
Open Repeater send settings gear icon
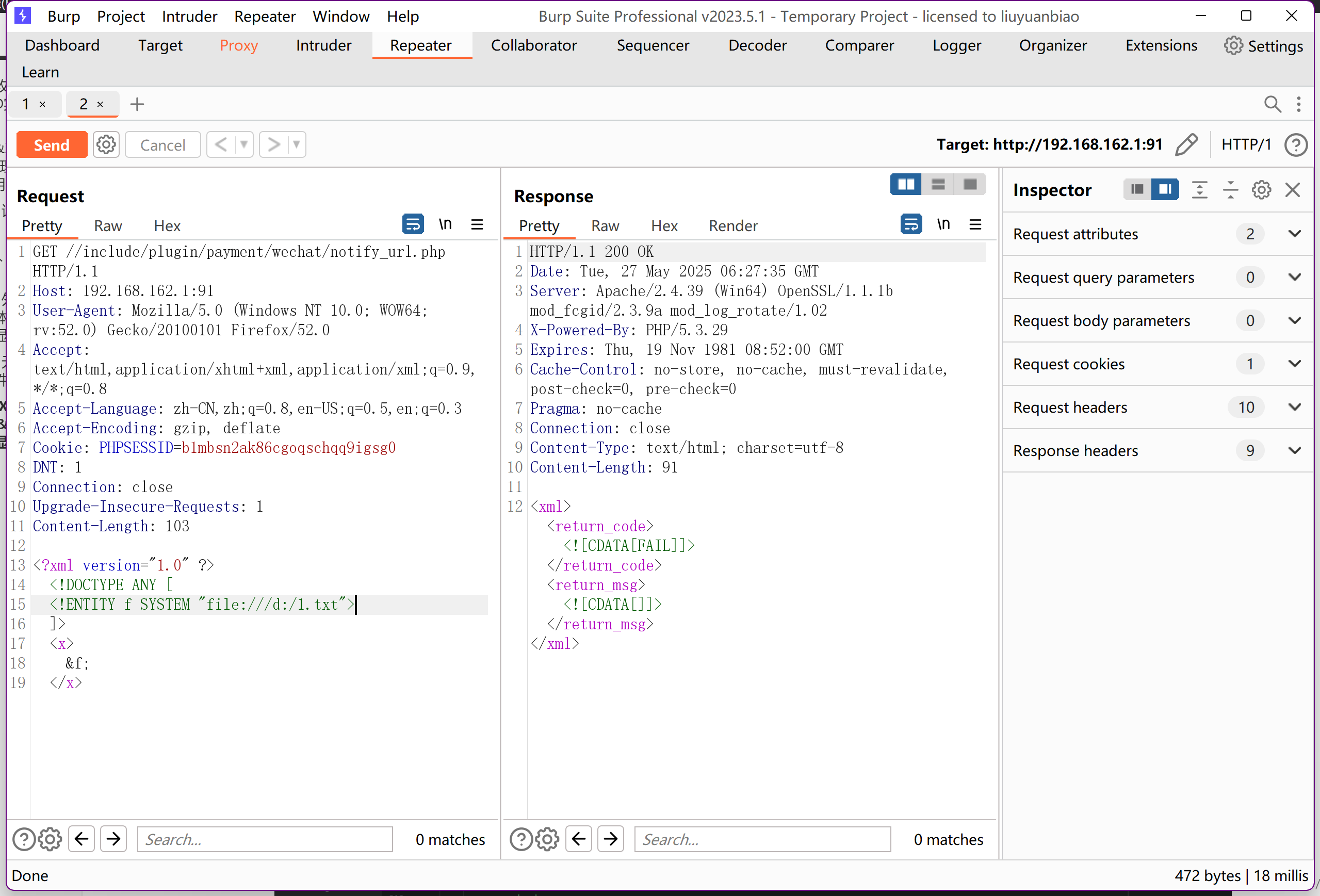(x=106, y=145)
